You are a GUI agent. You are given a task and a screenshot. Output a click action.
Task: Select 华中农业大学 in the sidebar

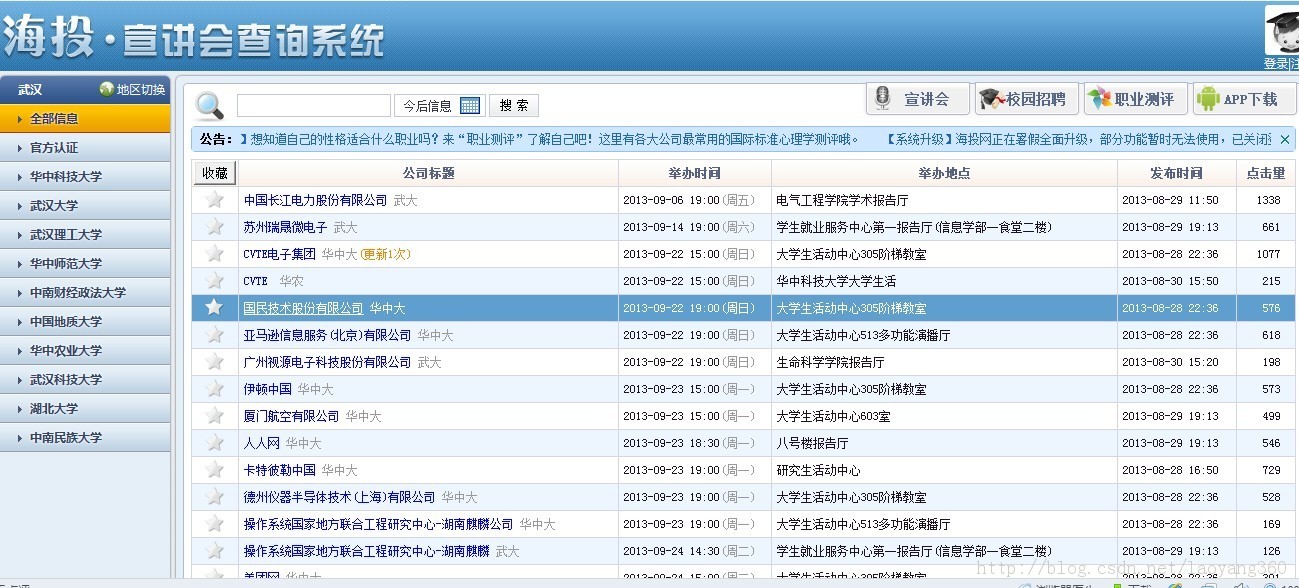(85, 350)
